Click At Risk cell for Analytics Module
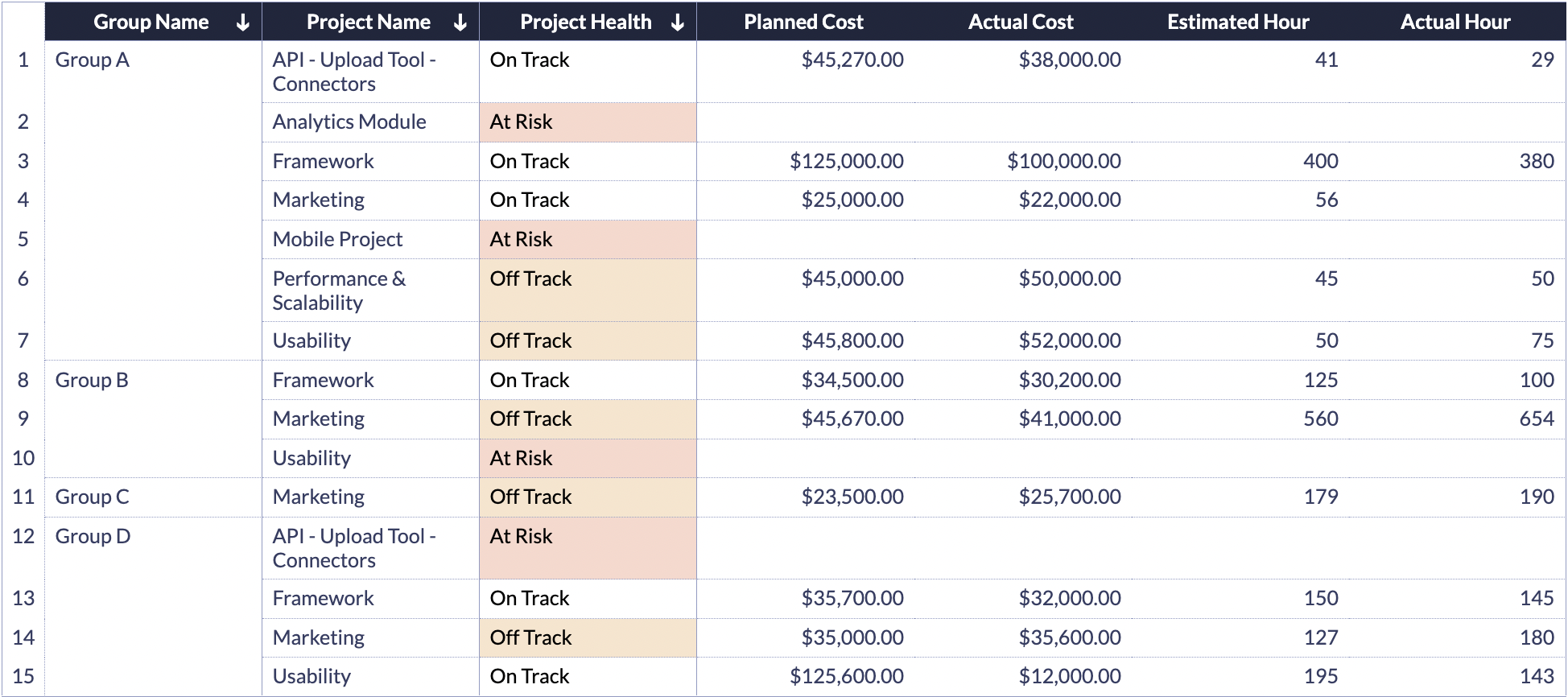 pyautogui.click(x=522, y=122)
